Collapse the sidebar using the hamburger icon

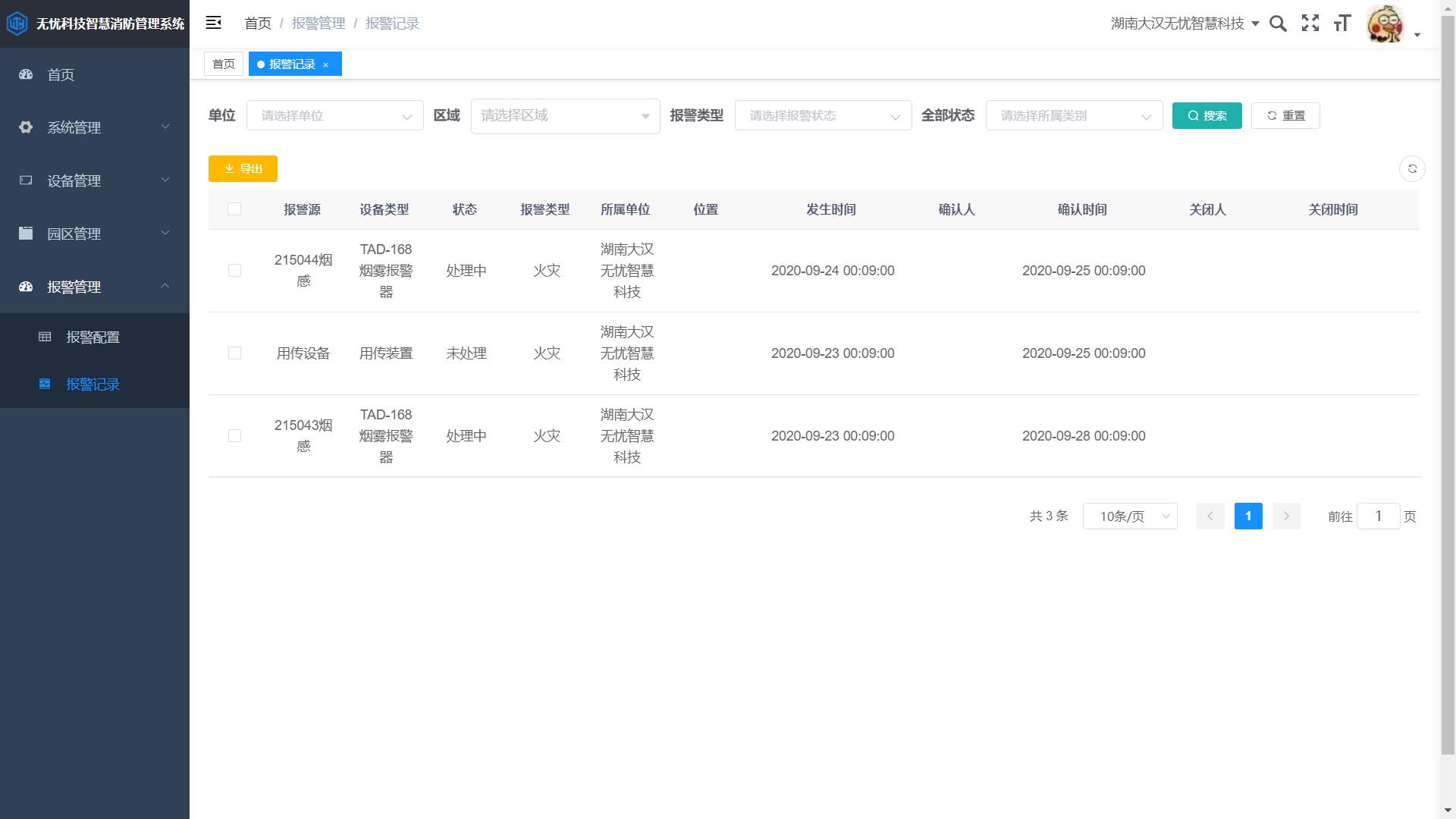(214, 23)
